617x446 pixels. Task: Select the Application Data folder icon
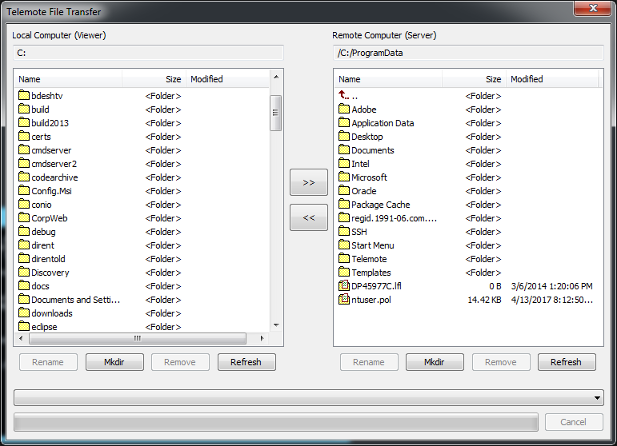point(344,122)
